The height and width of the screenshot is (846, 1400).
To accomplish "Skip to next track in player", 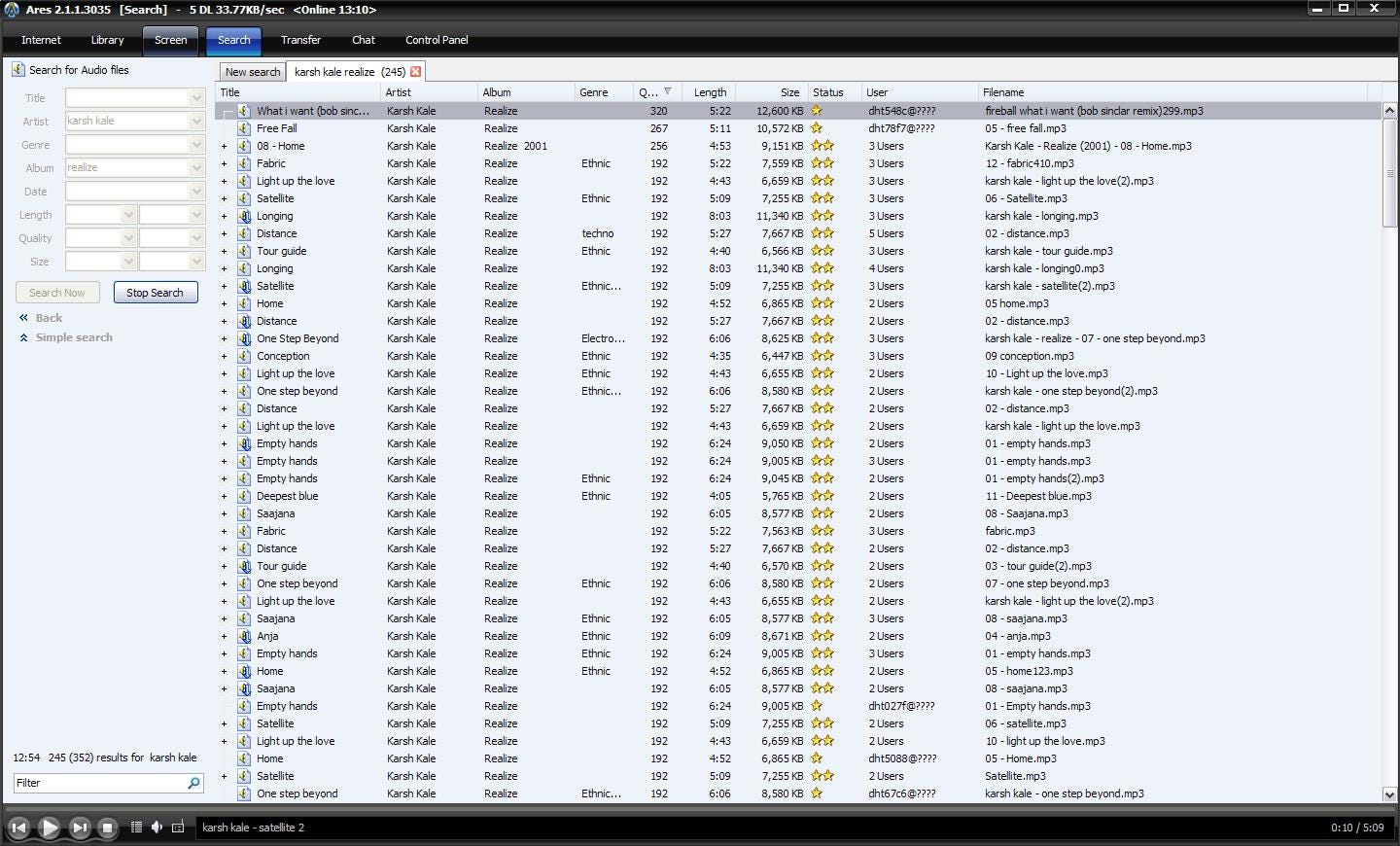I will point(80,828).
